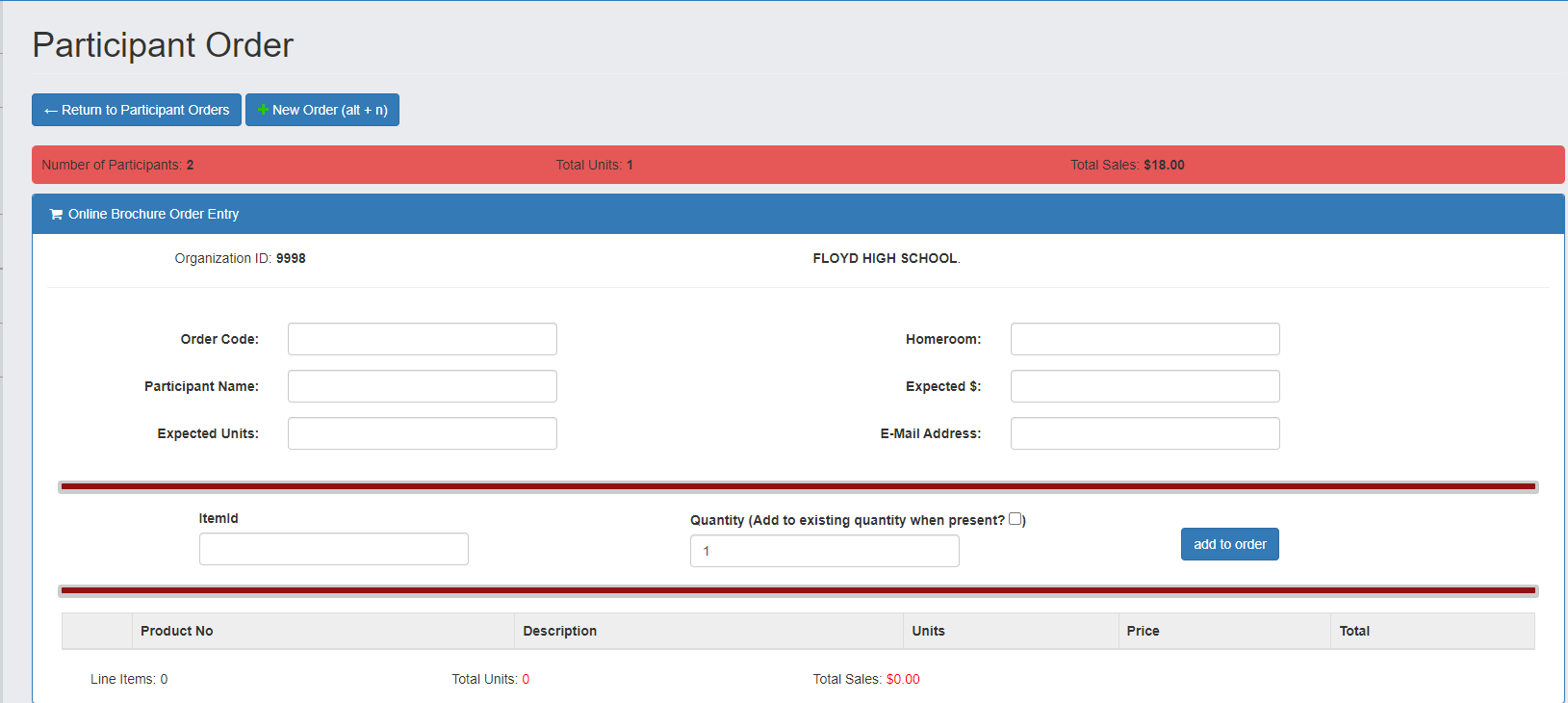Click the Participant Order page heading
Screen dimensions: 1568x703
[163, 45]
